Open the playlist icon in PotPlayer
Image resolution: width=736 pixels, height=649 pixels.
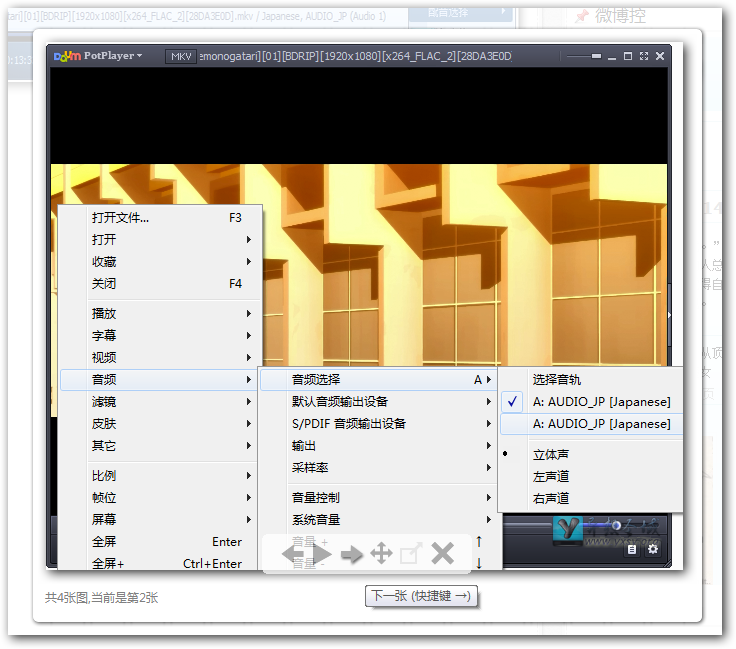[x=632, y=548]
